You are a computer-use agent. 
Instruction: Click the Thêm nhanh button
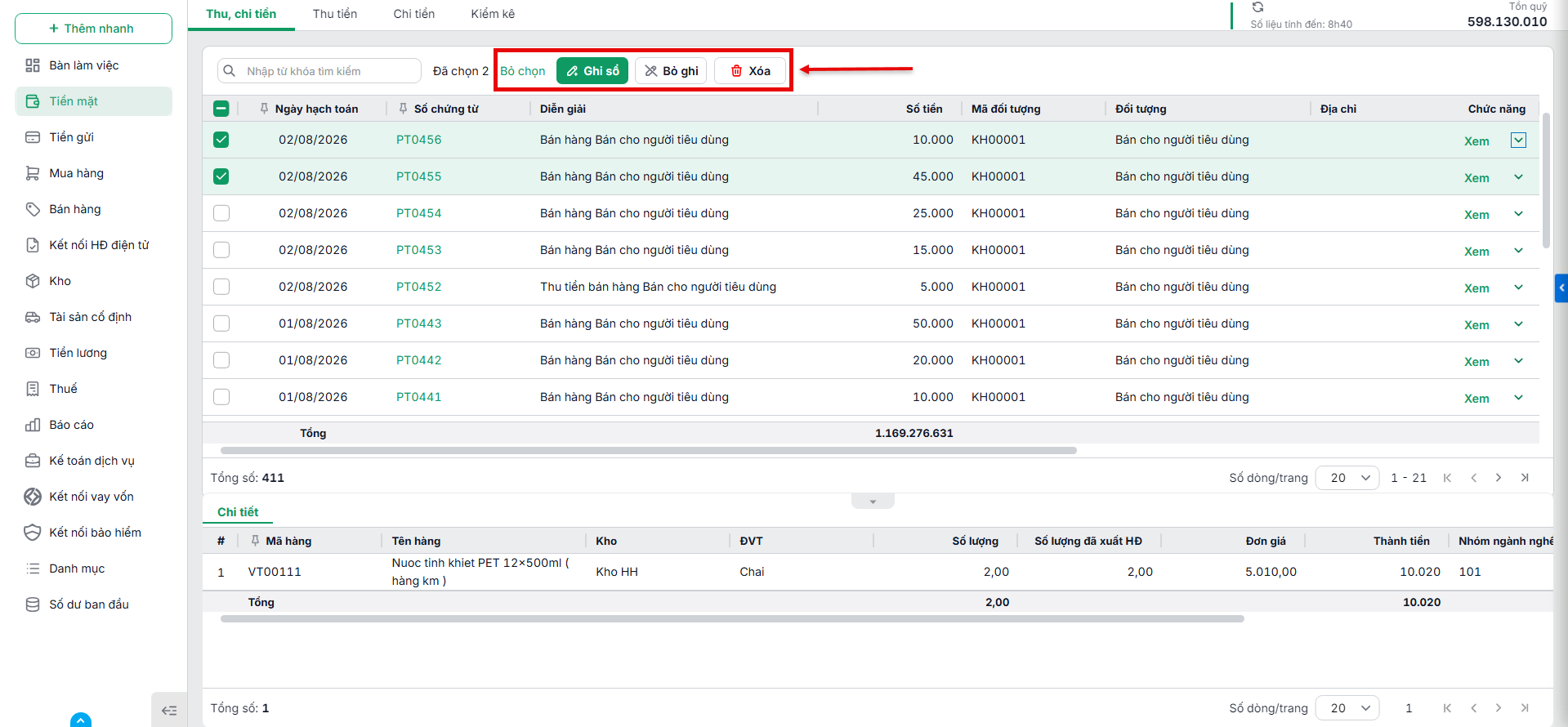click(x=93, y=29)
